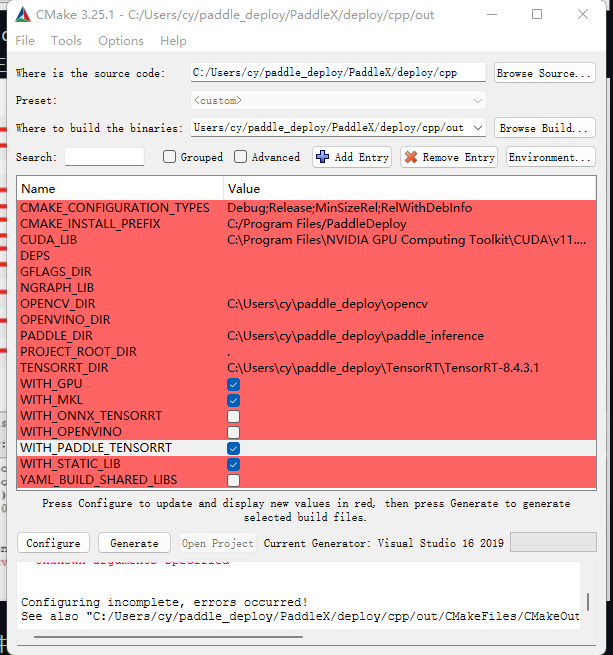Click the configure progress bar
Viewport: 613px width, 655px height.
point(553,542)
